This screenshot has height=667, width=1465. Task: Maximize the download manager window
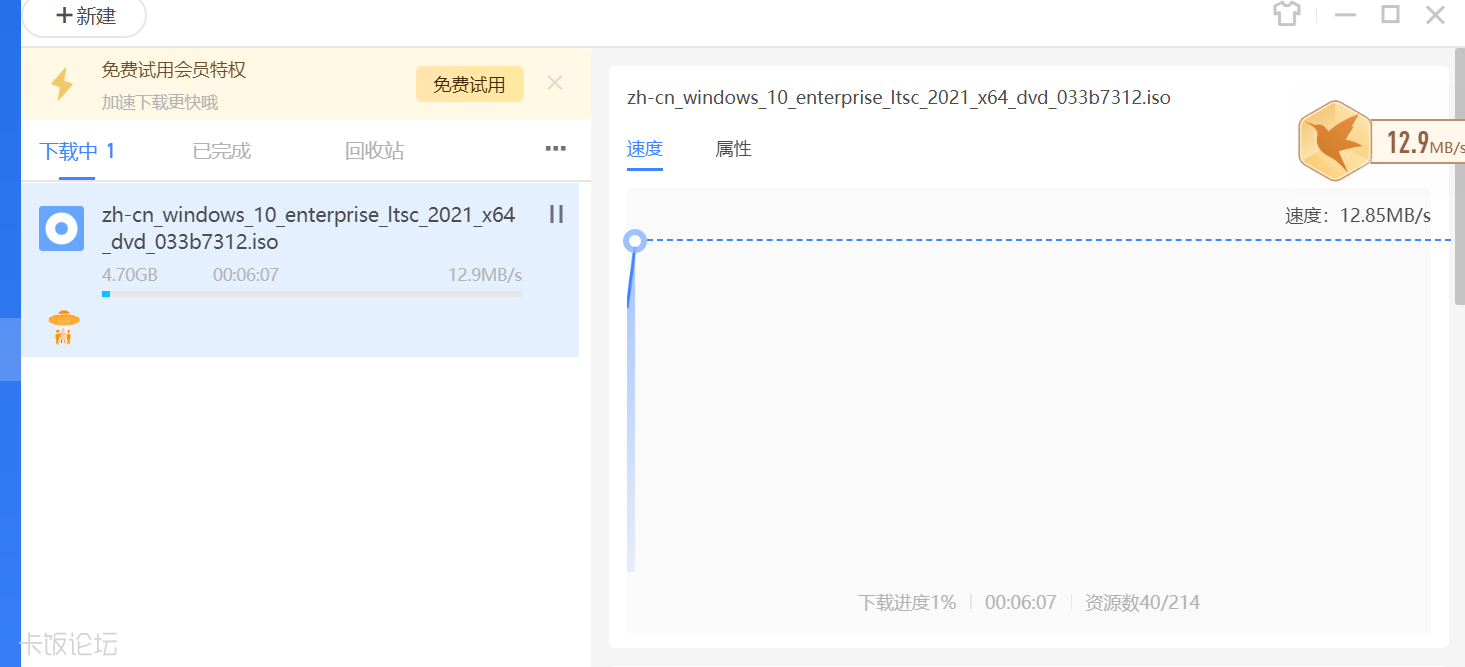click(1390, 14)
